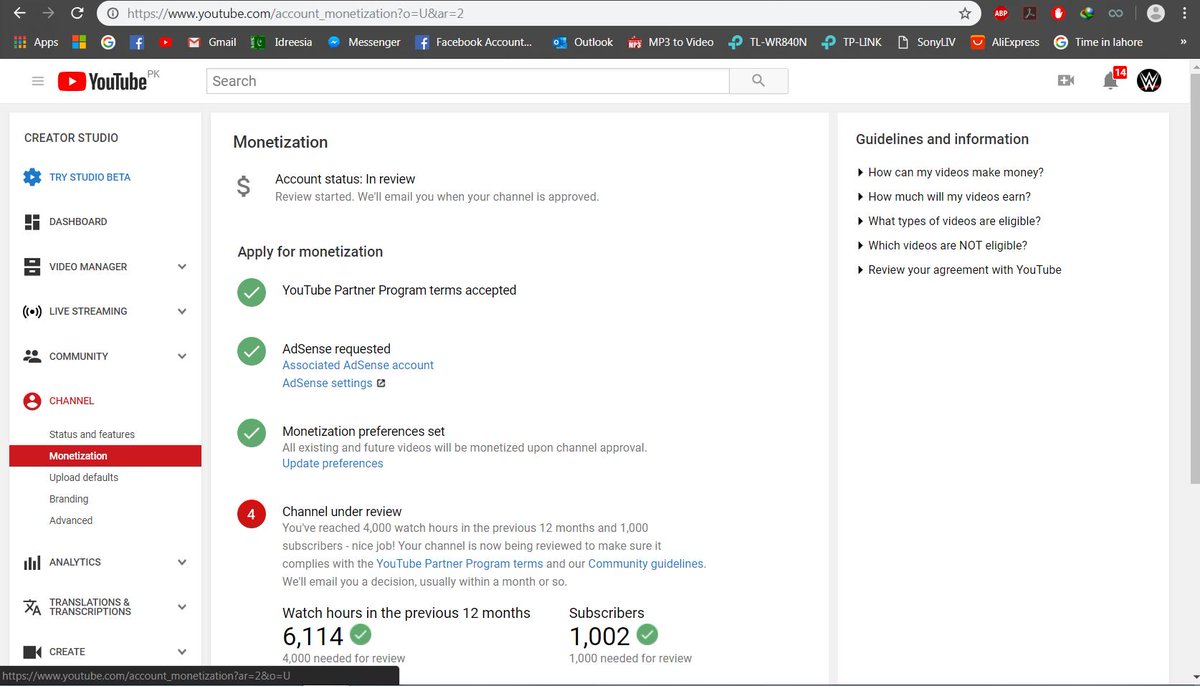Expand the Create section
1200x686 pixels.
coord(182,651)
